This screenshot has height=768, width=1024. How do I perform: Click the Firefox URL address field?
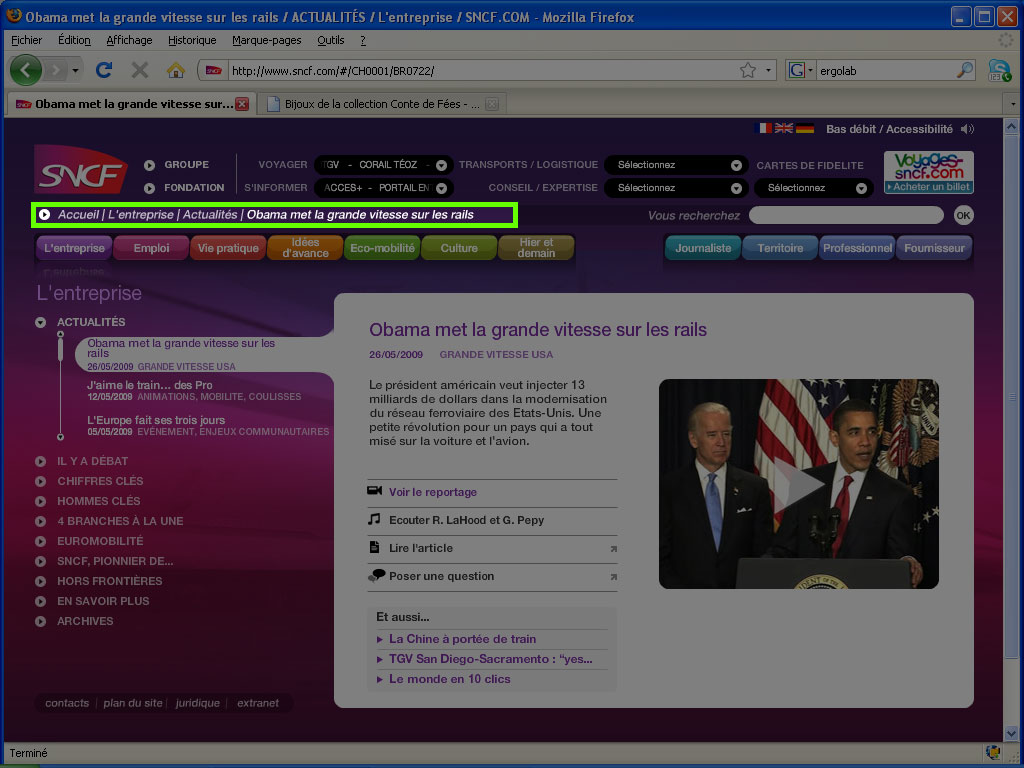tap(483, 71)
